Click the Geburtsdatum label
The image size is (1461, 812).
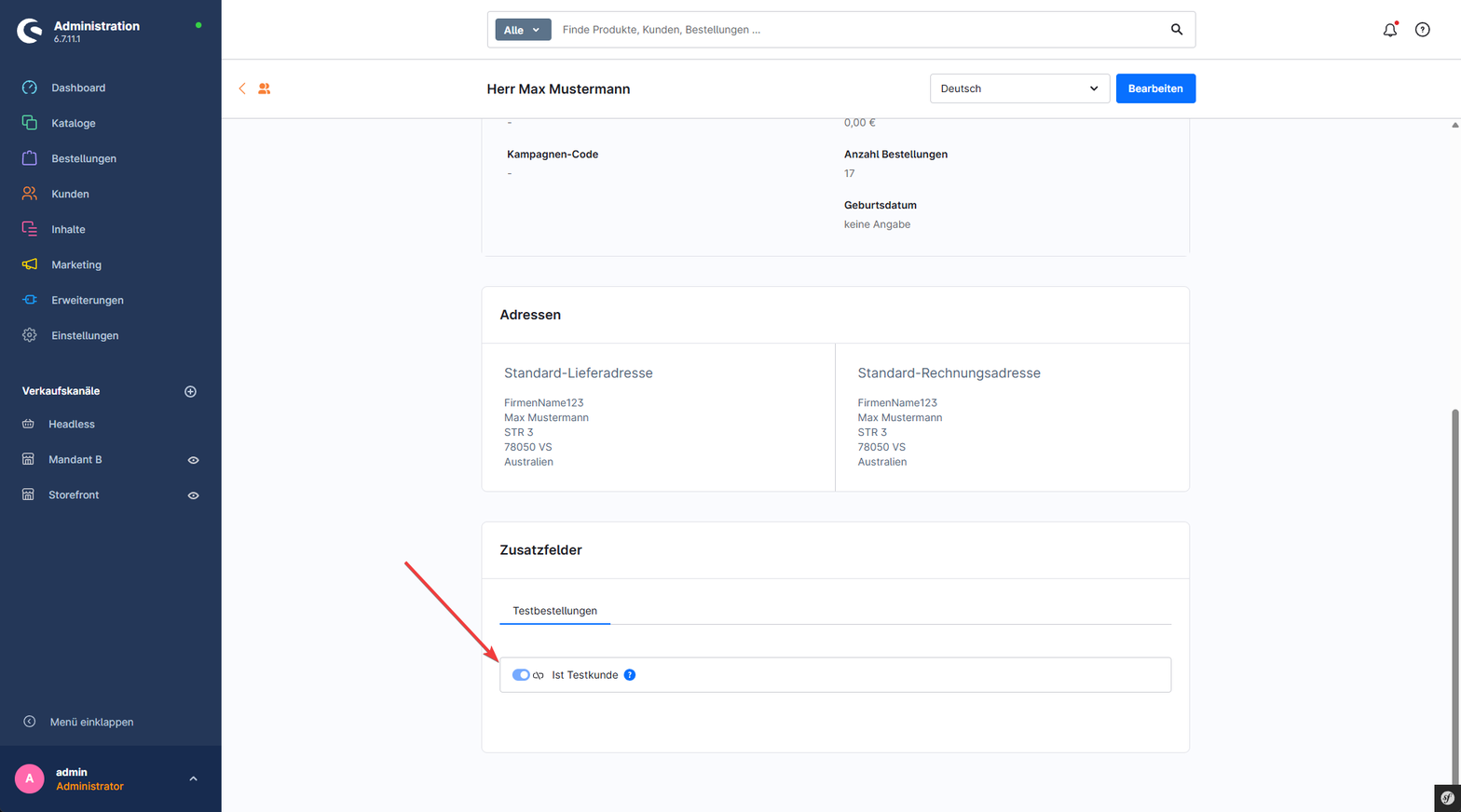click(x=881, y=205)
